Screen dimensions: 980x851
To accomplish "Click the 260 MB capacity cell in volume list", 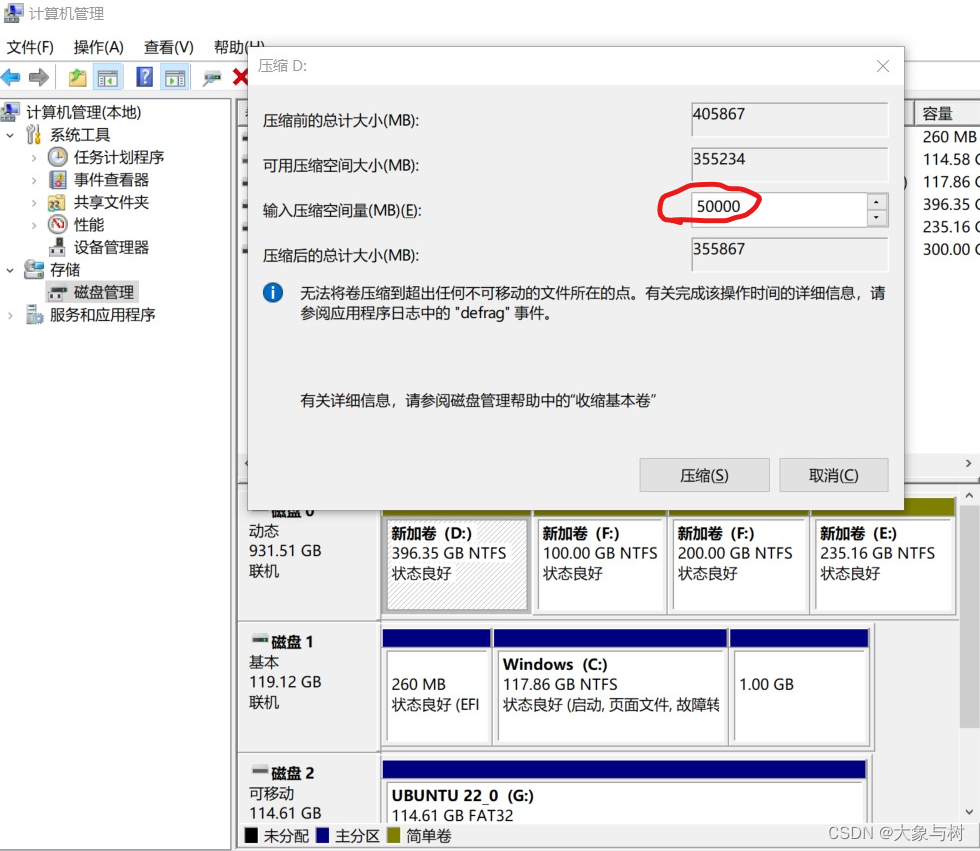I will [950, 137].
